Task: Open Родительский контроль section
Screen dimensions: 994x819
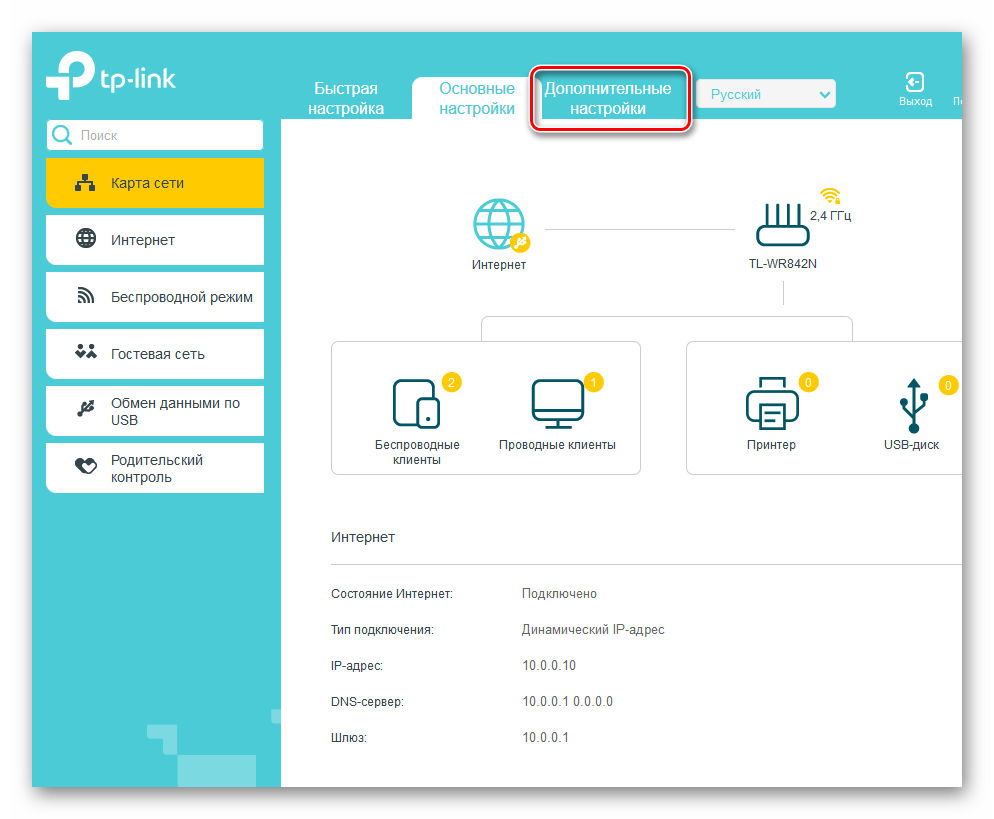Action: click(155, 468)
